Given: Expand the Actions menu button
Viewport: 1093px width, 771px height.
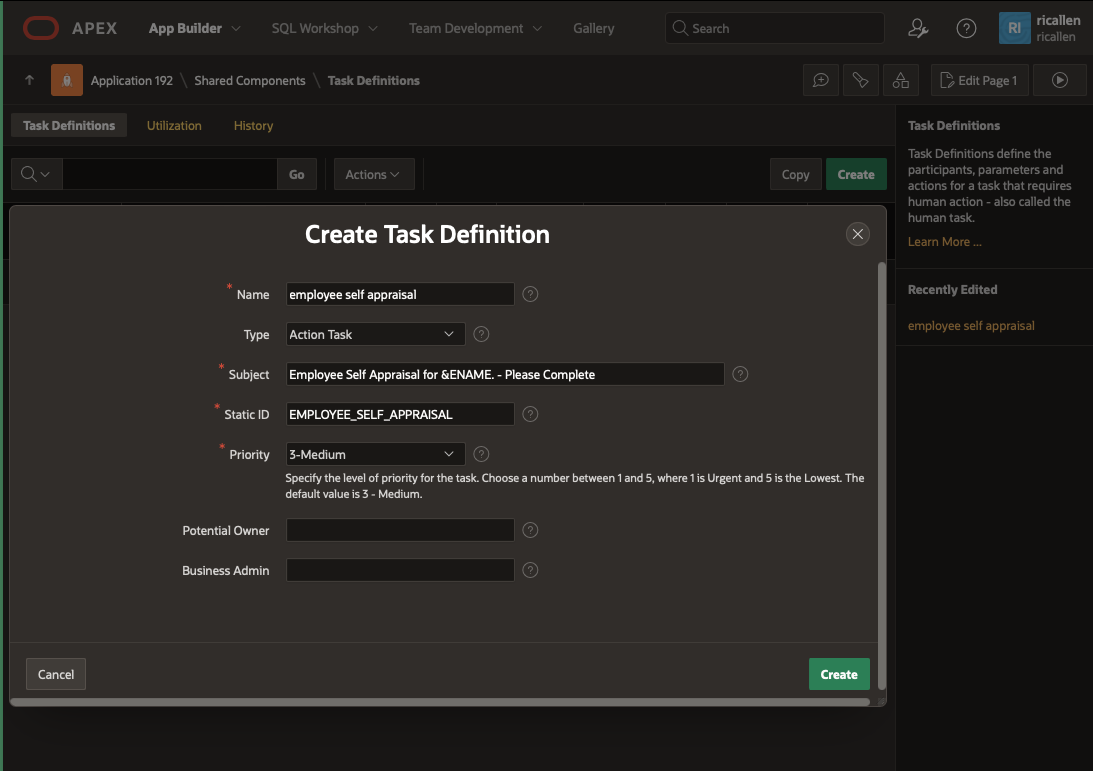Looking at the screenshot, I should tap(373, 174).
